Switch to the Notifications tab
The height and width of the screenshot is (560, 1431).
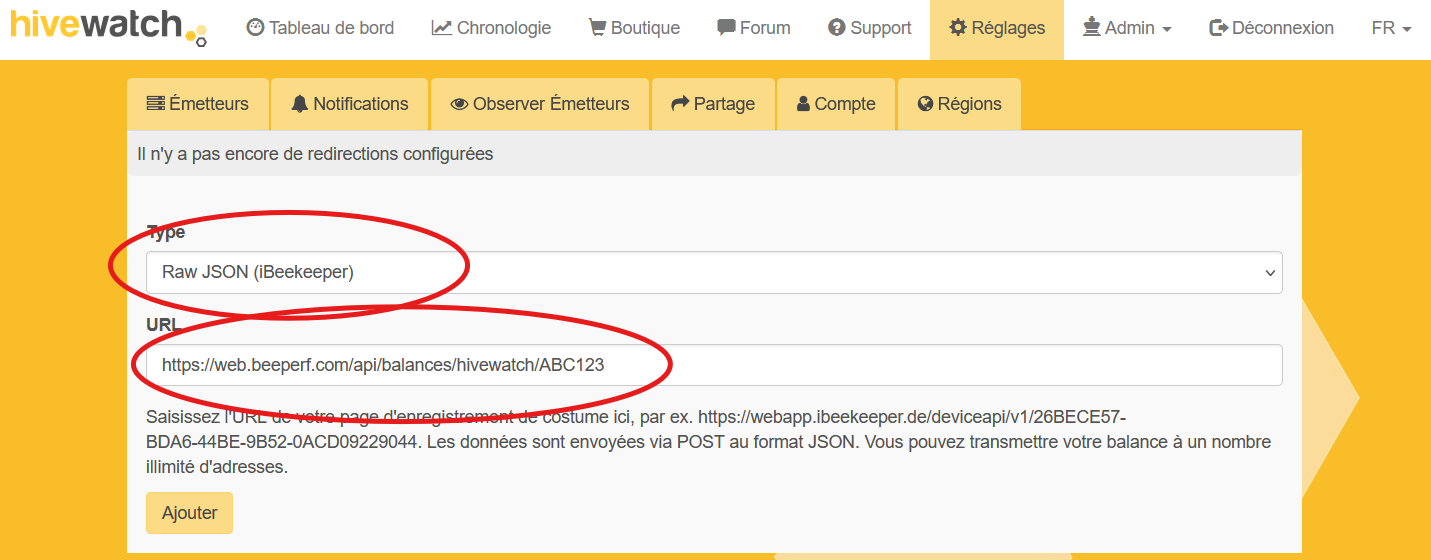[350, 104]
